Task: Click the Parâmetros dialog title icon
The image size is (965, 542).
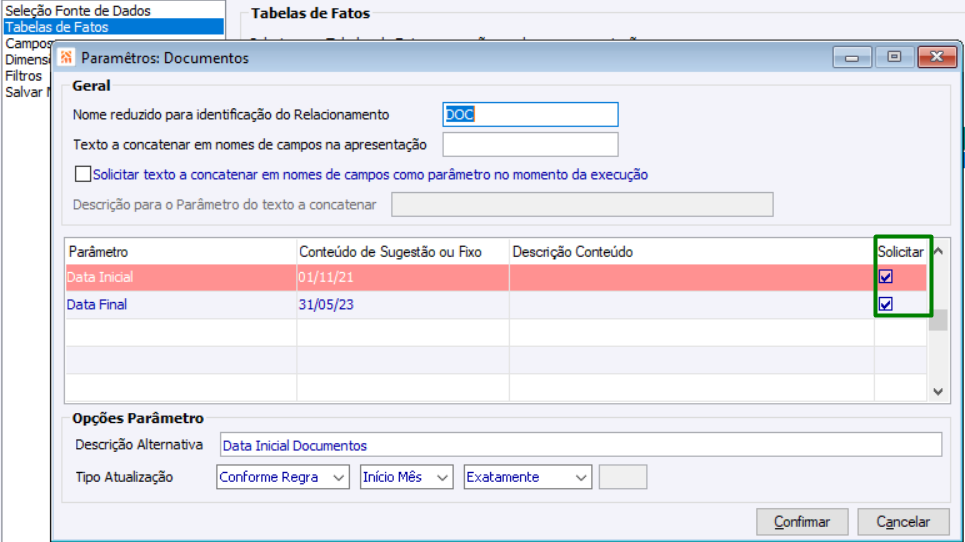Action: [x=67, y=58]
